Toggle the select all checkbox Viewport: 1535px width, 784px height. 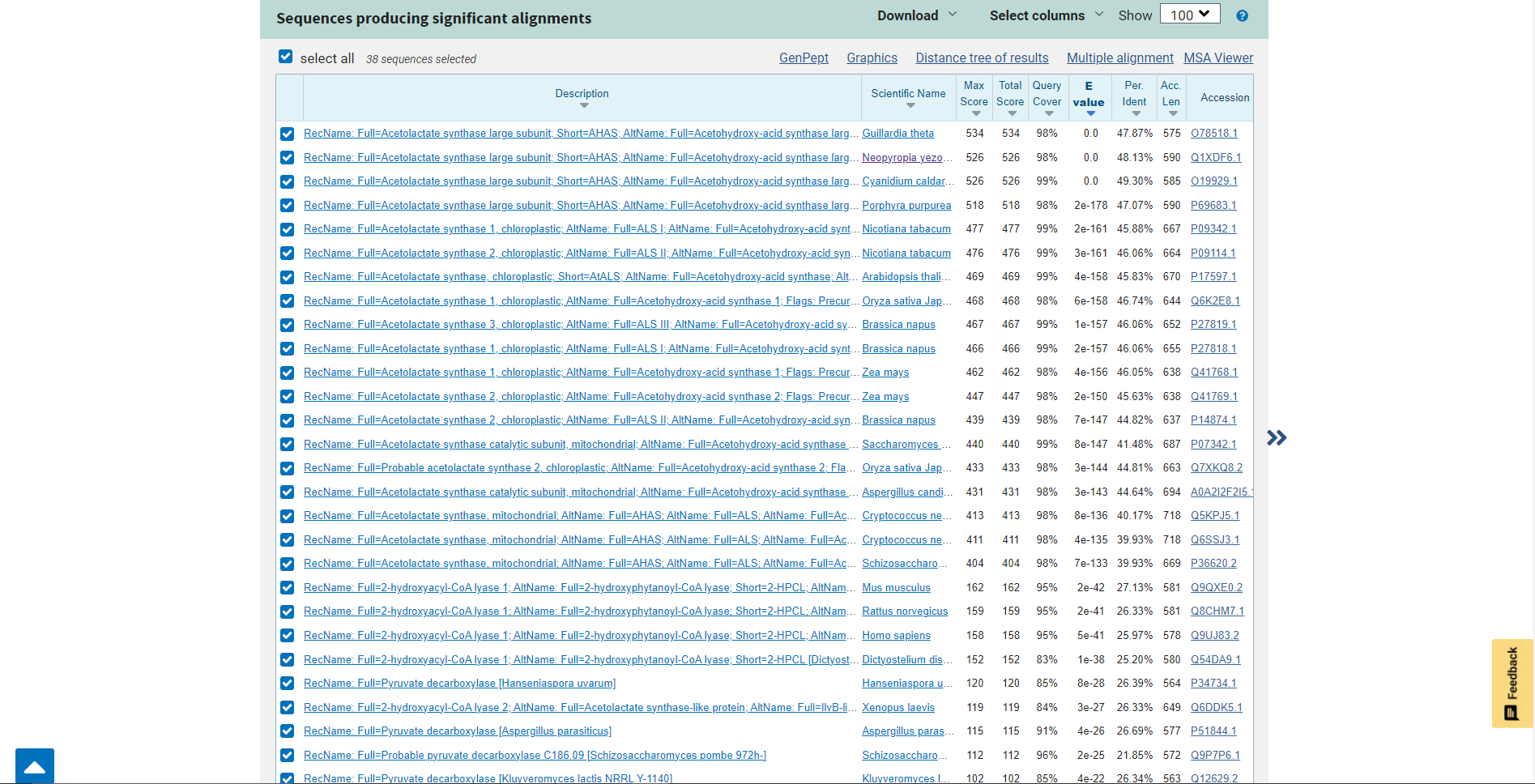click(x=285, y=57)
